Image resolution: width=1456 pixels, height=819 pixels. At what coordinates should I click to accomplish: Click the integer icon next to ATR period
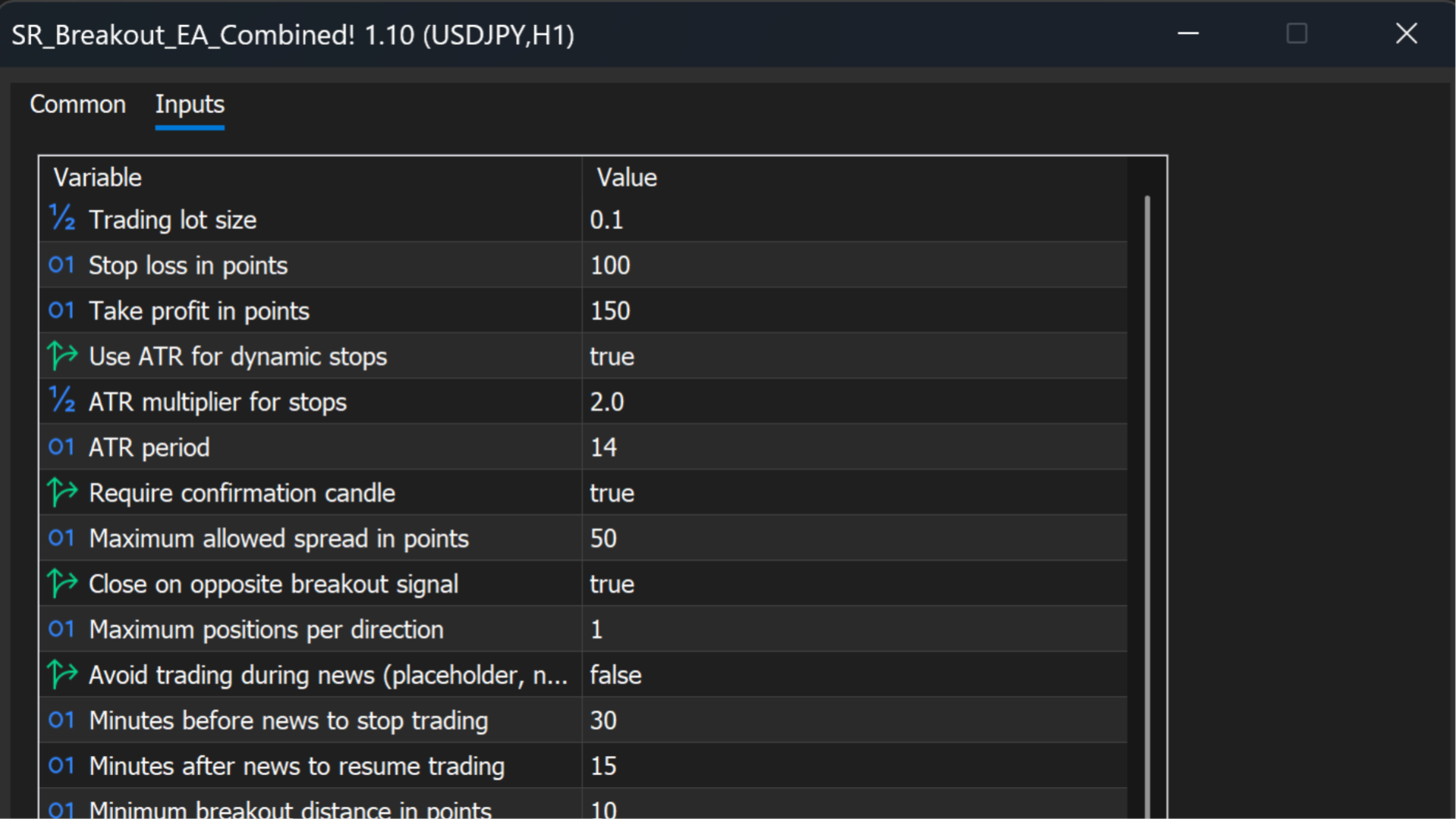pyautogui.click(x=61, y=447)
